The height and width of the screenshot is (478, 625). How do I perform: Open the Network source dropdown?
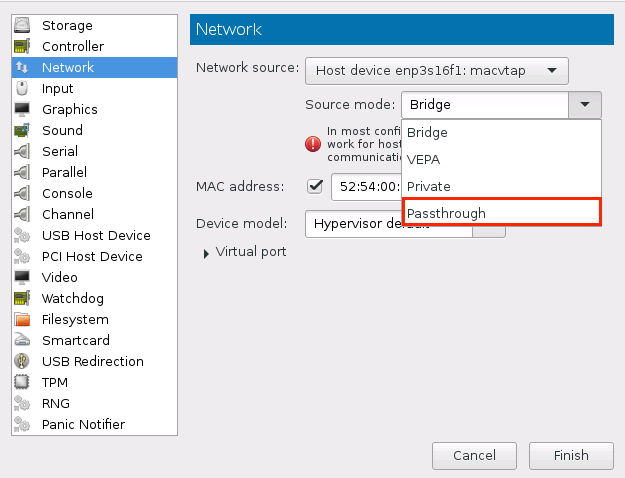[x=436, y=70]
